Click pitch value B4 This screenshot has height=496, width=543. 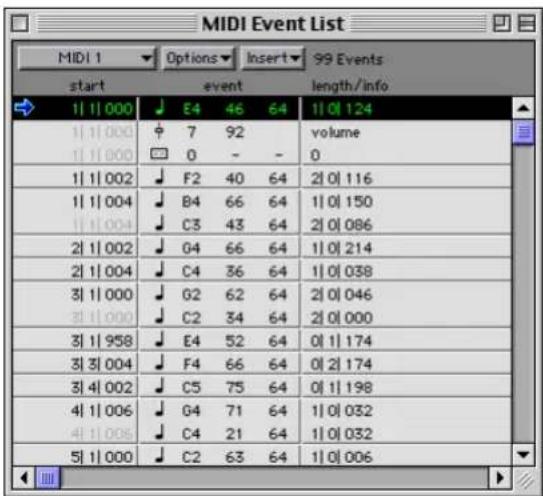[x=192, y=202]
